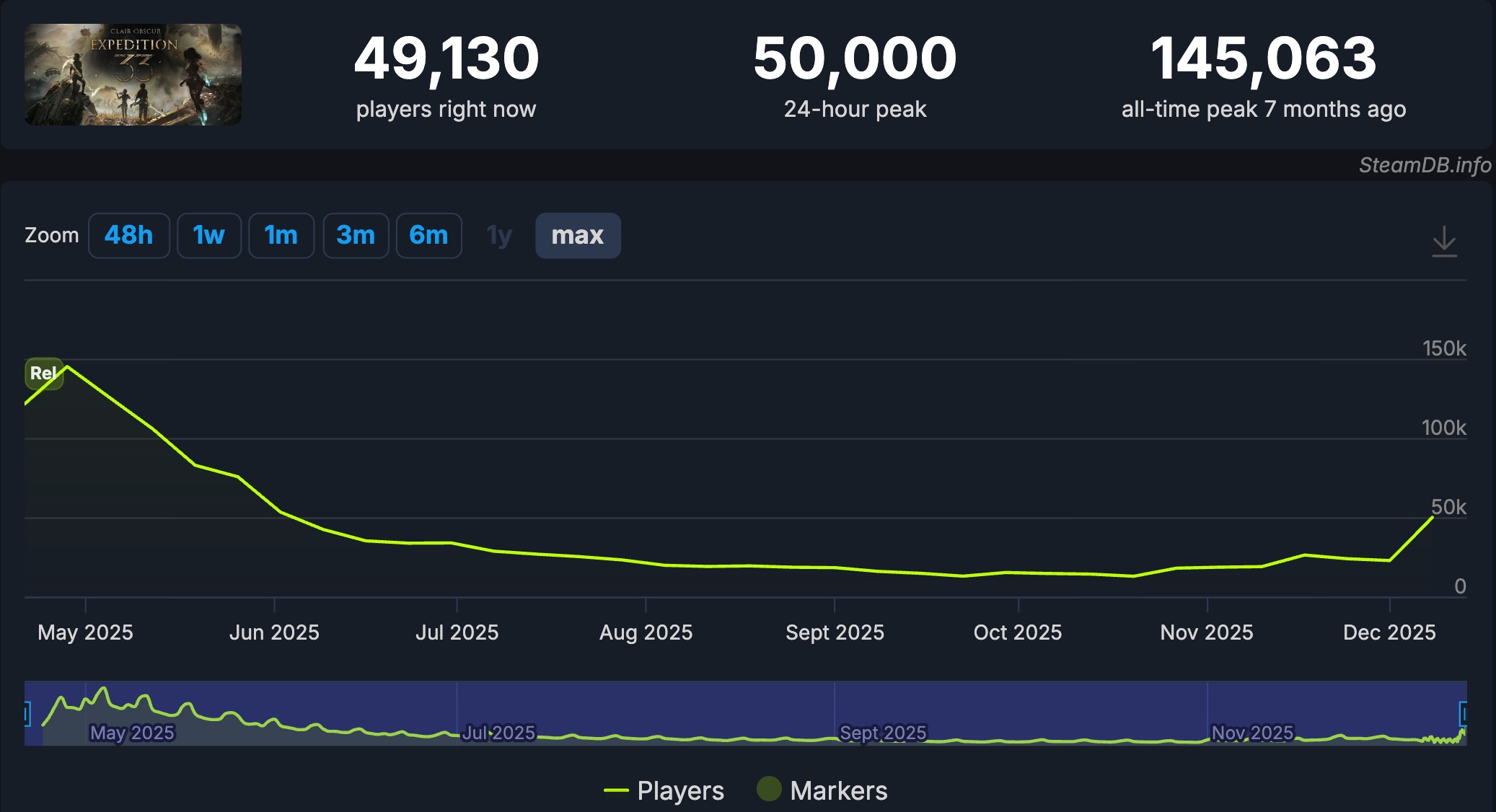Choose the 6m zoom range
The image size is (1496, 812).
428,235
